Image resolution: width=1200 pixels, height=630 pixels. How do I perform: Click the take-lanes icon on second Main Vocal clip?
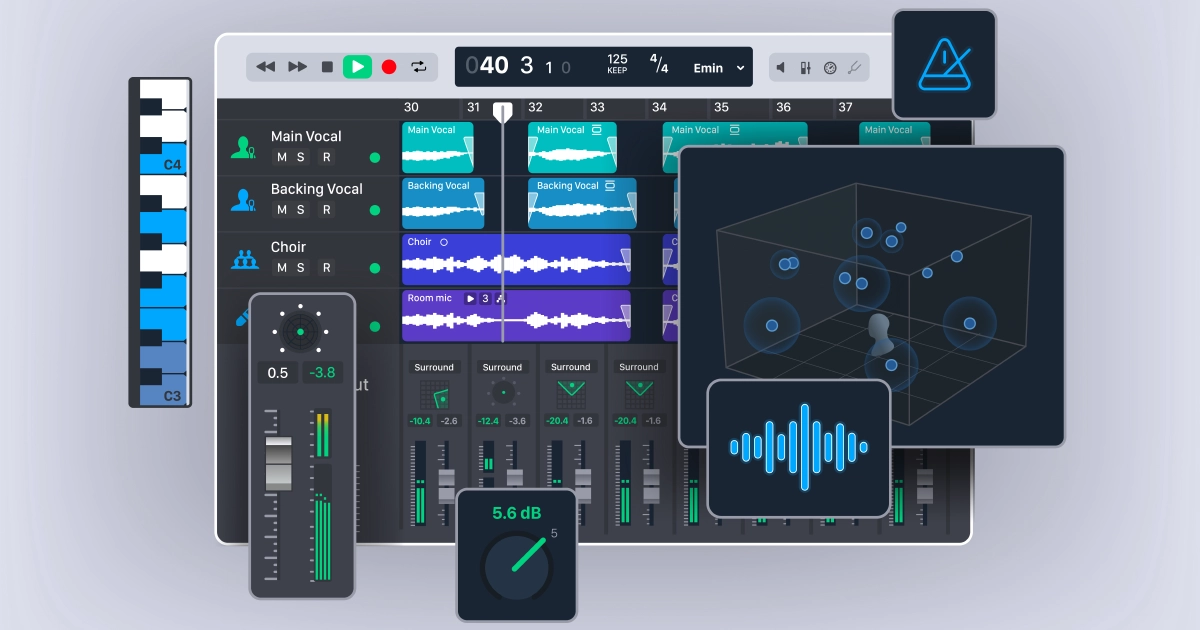596,130
